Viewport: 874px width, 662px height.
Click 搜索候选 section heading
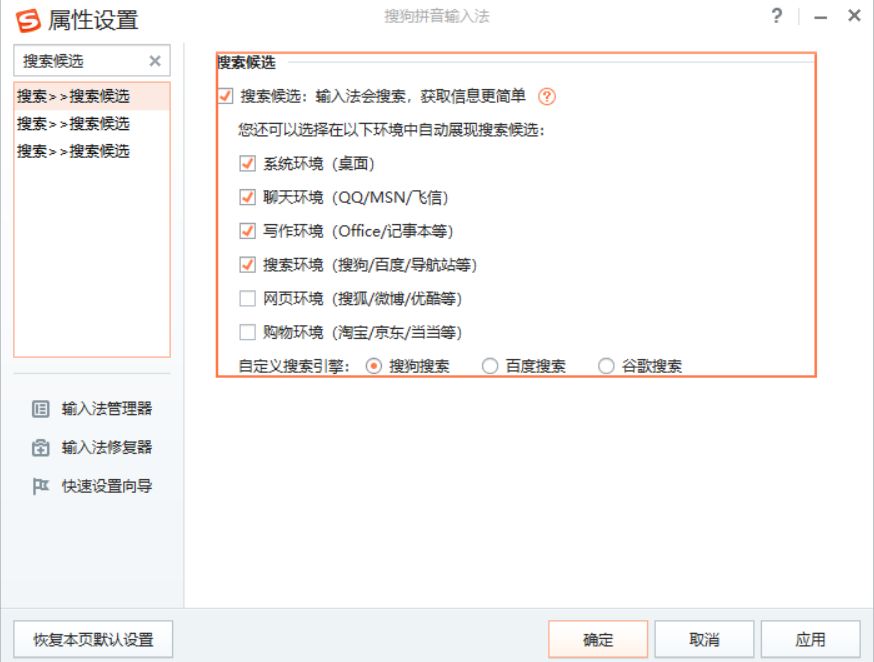[246, 62]
